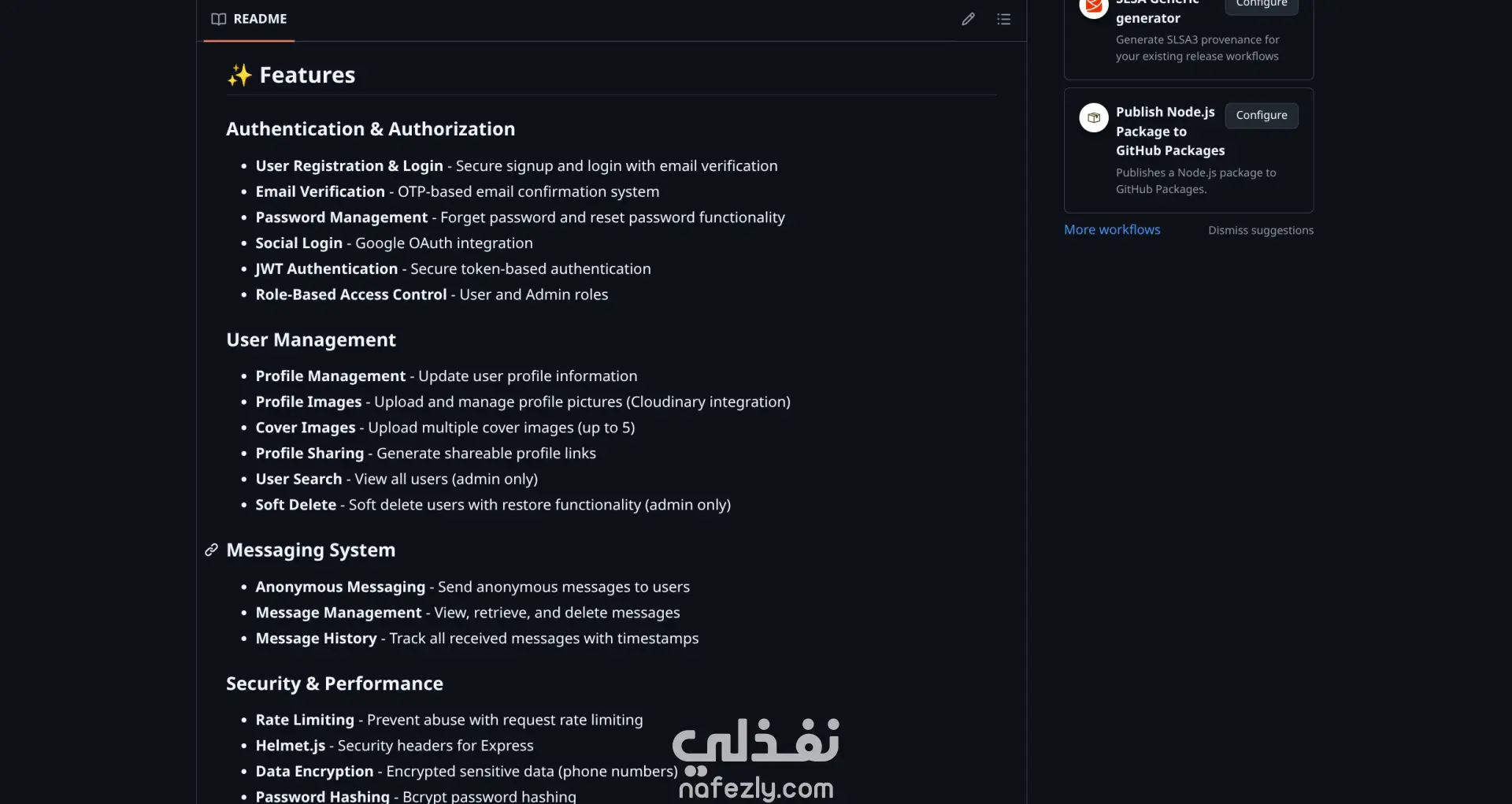
Task: Click the anchor link icon beside Messaging System
Action: tap(211, 550)
